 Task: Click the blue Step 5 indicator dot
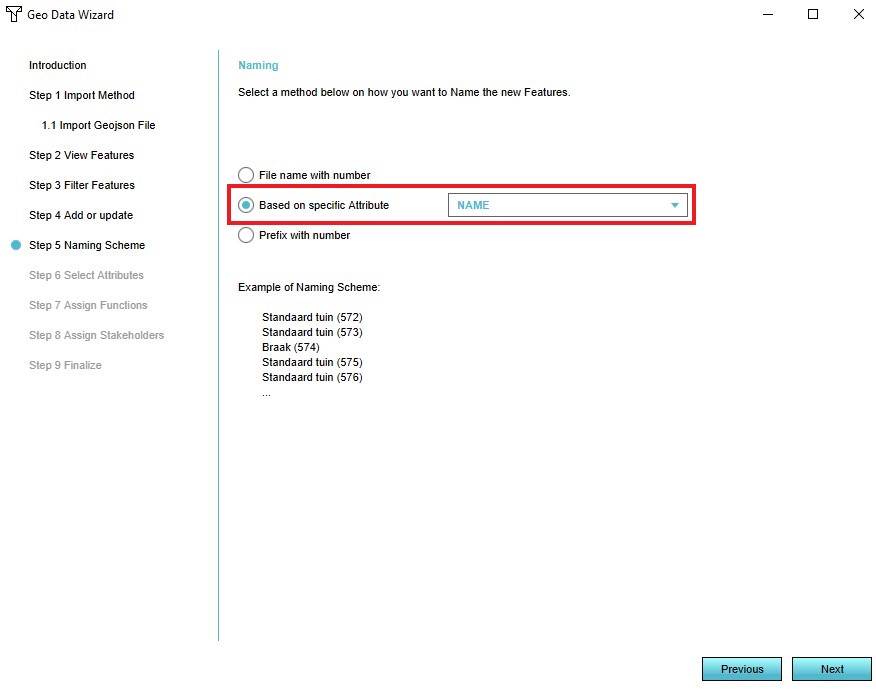(x=15, y=245)
